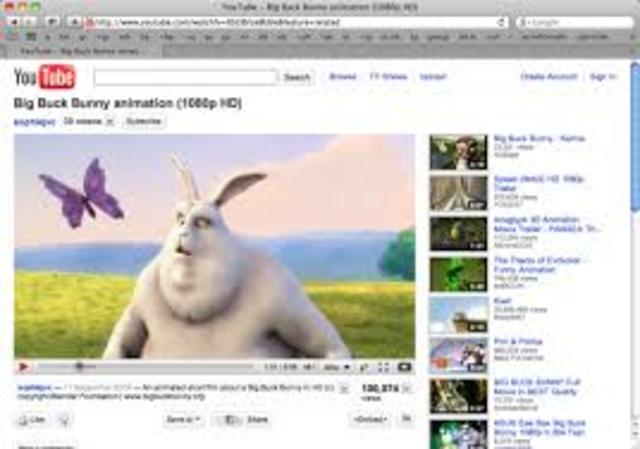Expand the video description arrow

[x=344, y=389]
